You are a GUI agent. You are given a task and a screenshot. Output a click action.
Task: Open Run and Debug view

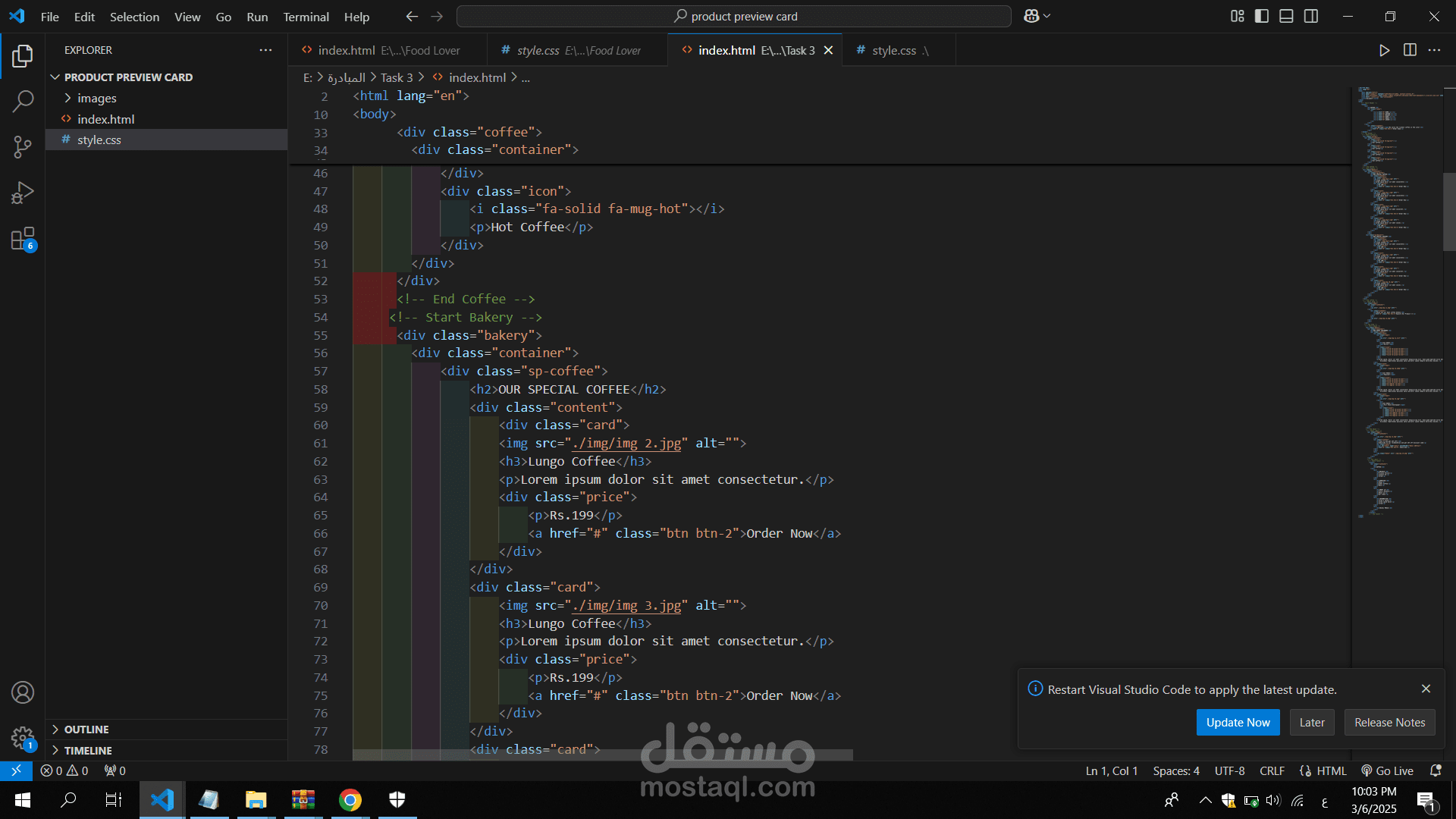[23, 193]
